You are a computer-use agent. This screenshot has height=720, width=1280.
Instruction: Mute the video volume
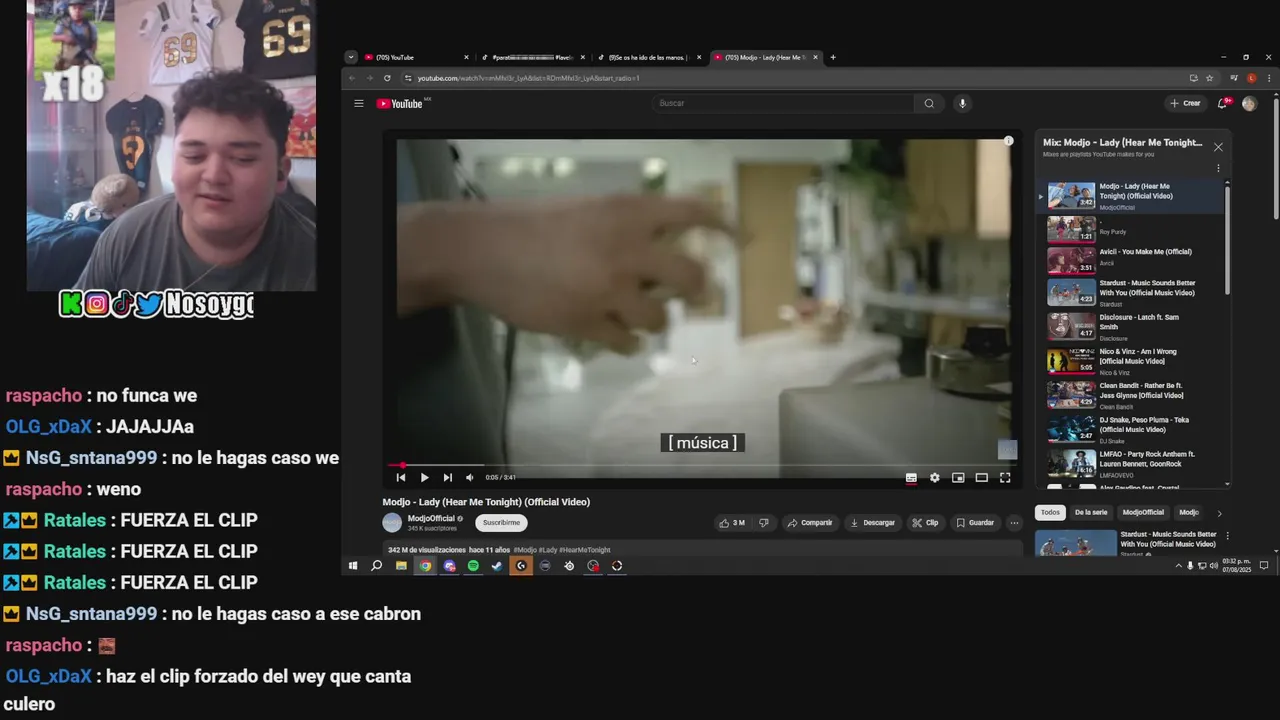pyautogui.click(x=470, y=477)
